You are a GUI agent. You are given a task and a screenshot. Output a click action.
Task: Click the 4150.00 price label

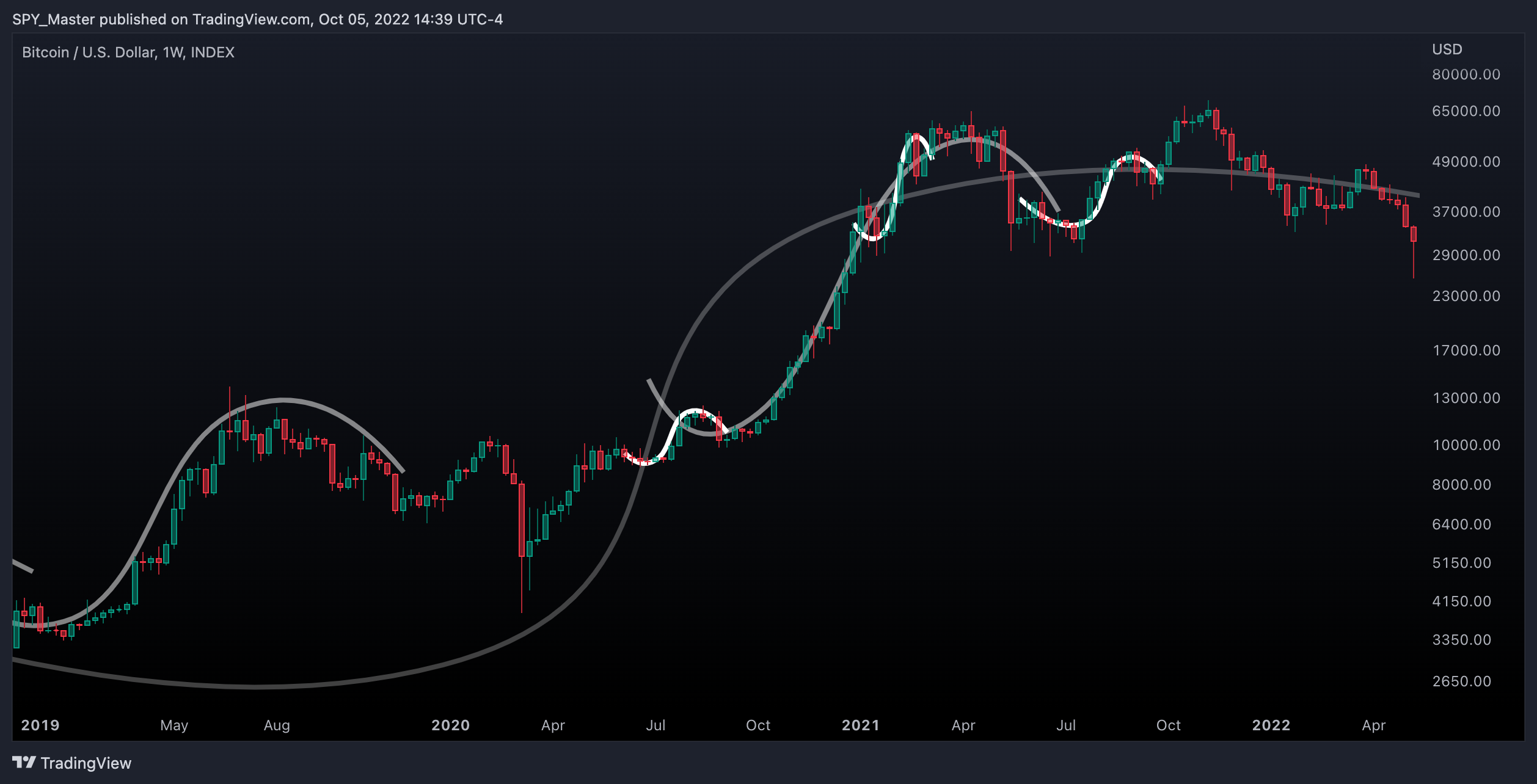click(1462, 601)
